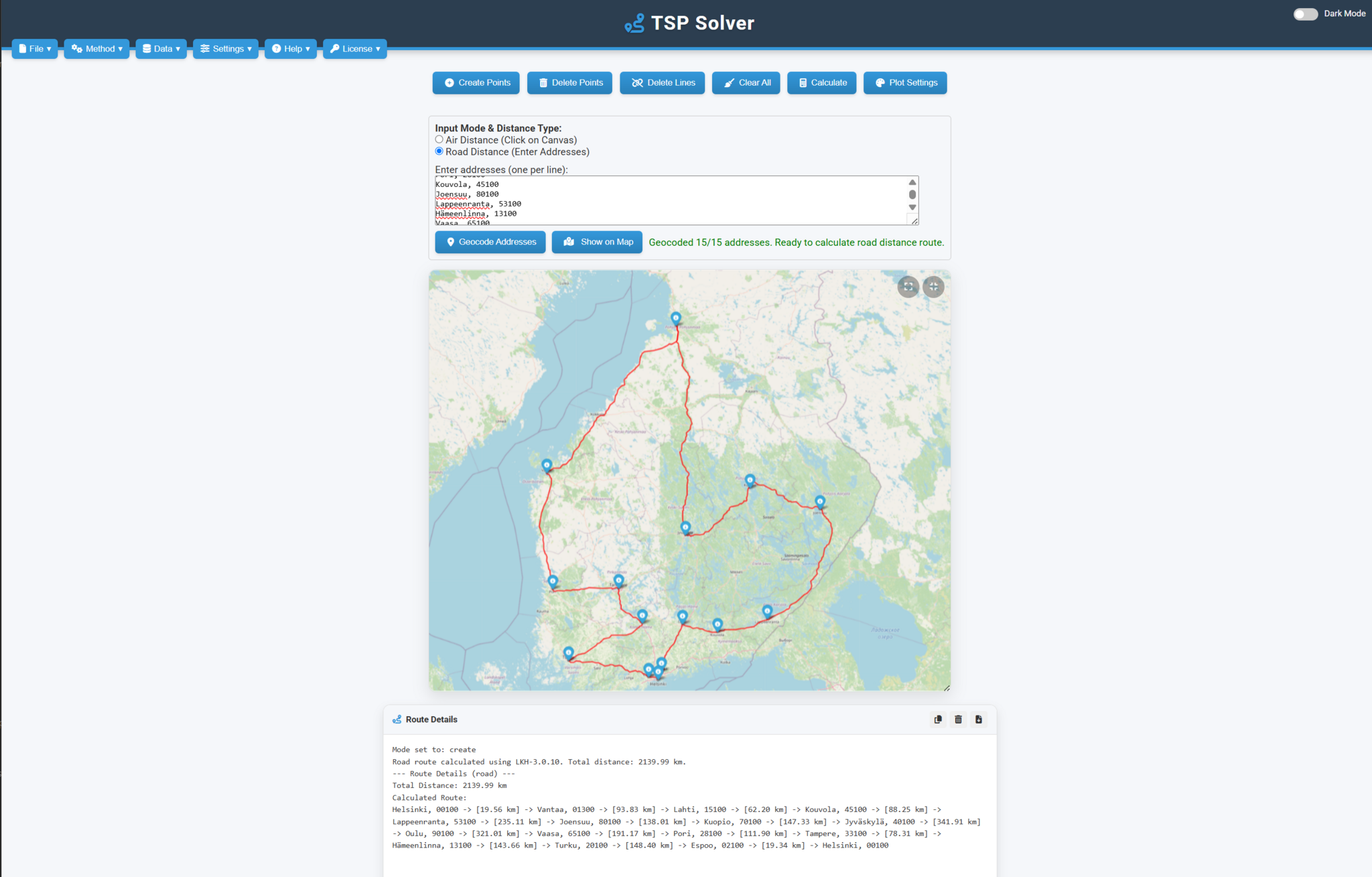The width and height of the screenshot is (1372, 877).
Task: Click the Pori map pin
Action: pos(553,582)
